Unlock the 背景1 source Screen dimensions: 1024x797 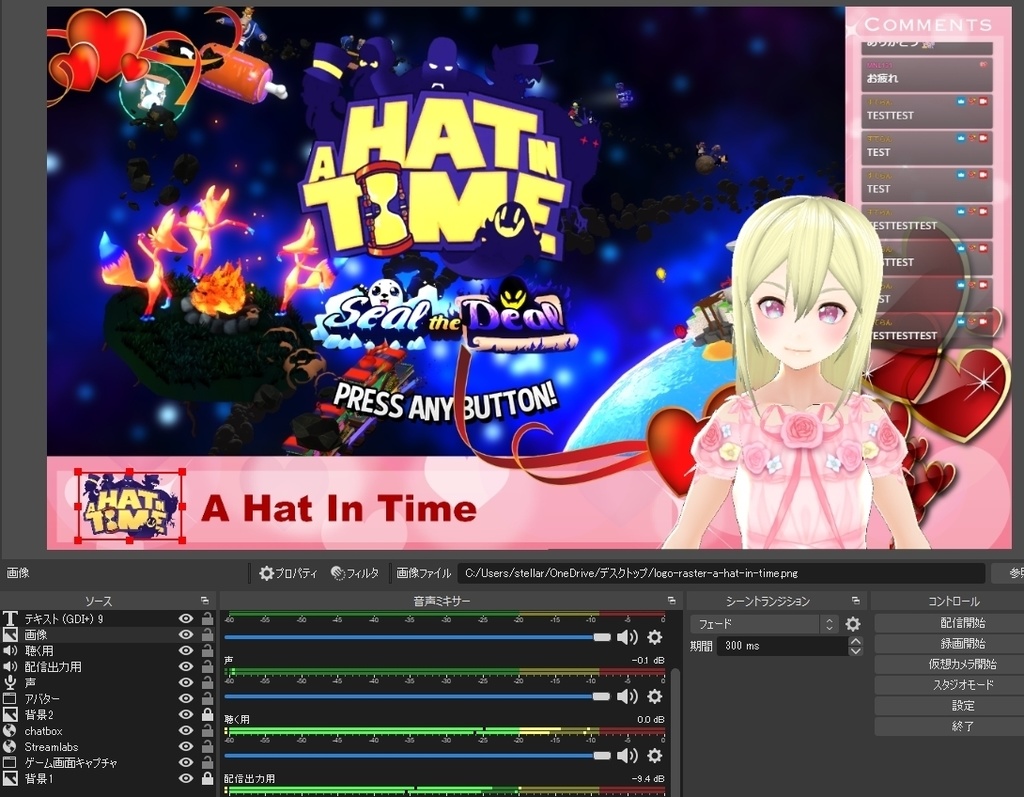point(207,779)
